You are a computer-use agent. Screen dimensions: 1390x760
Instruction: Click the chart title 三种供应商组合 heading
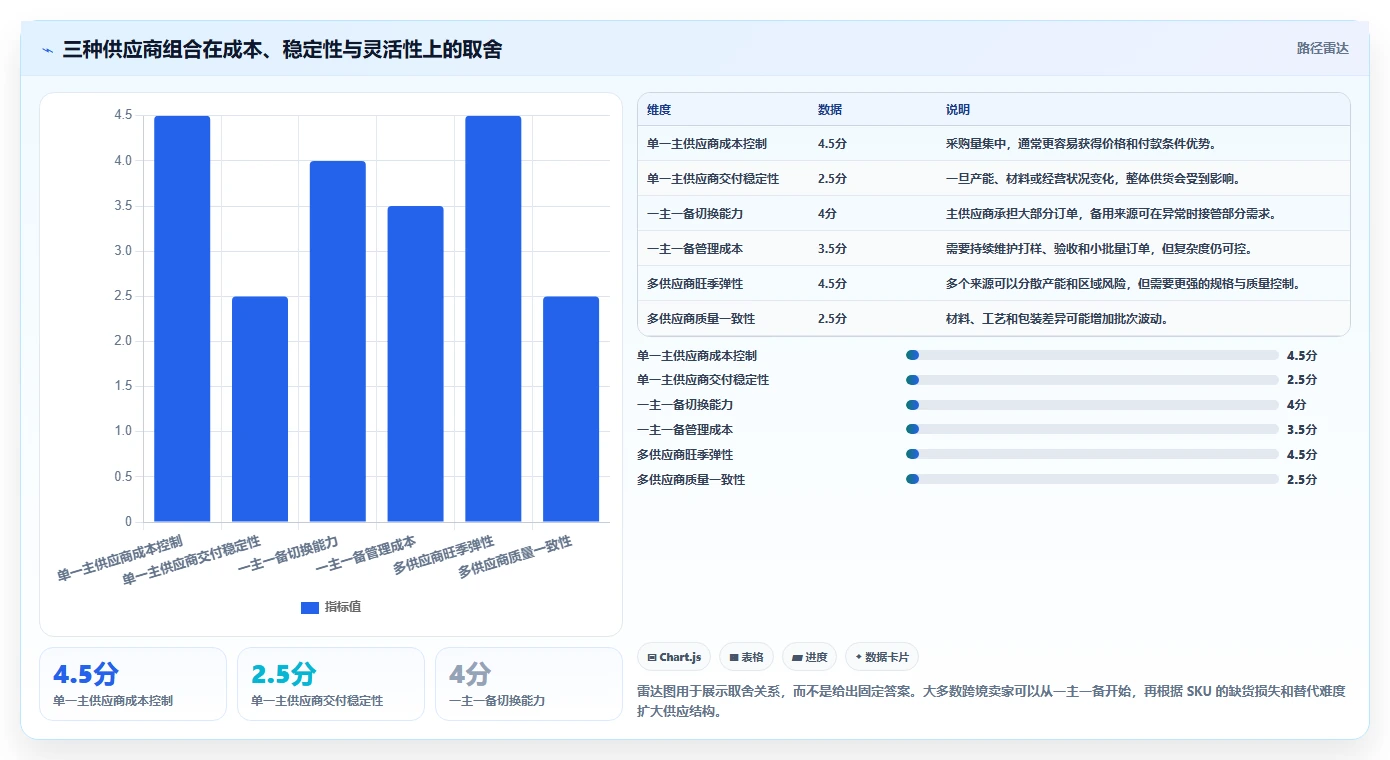pyautogui.click(x=282, y=49)
